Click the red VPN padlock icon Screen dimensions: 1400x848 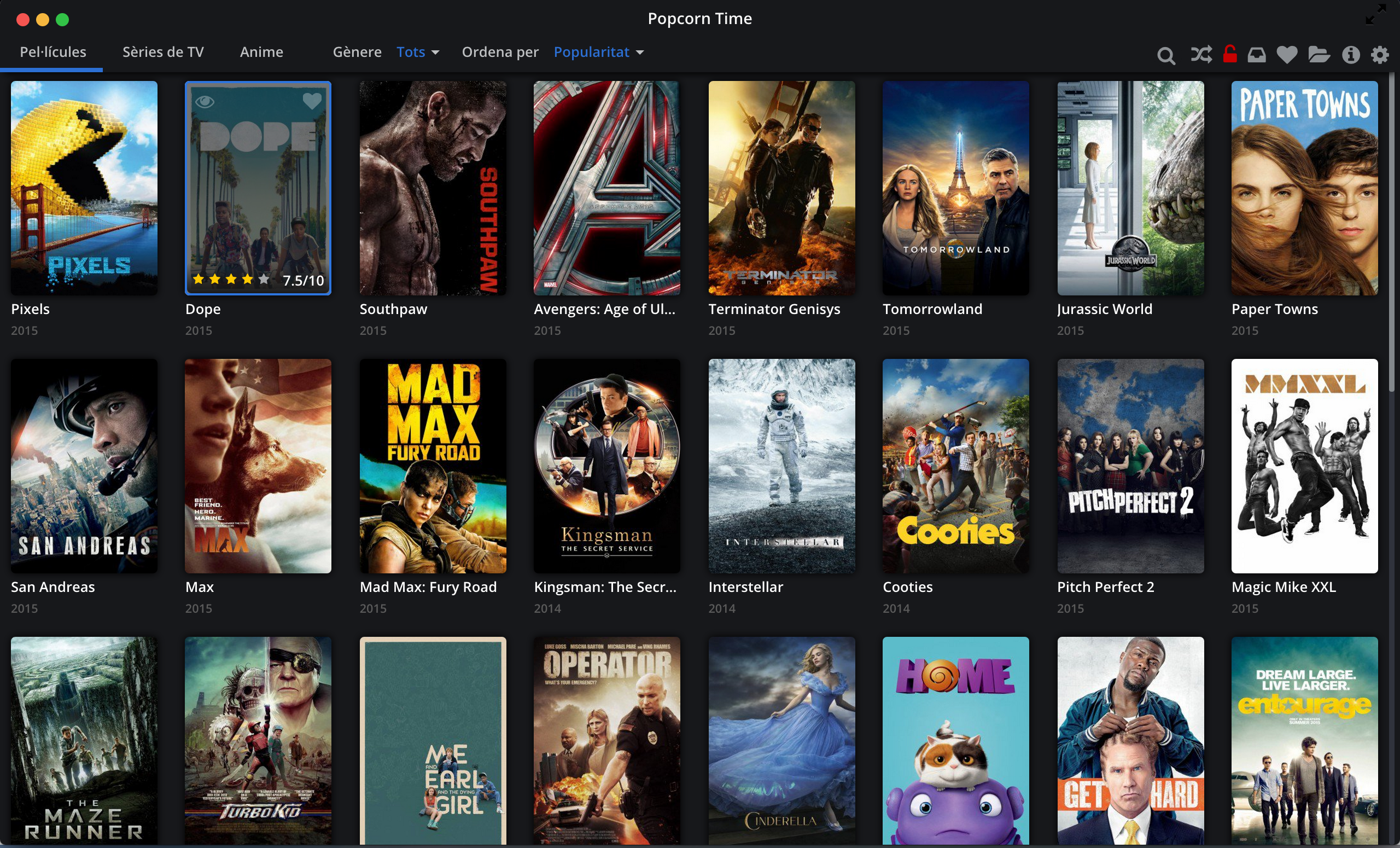point(1230,54)
